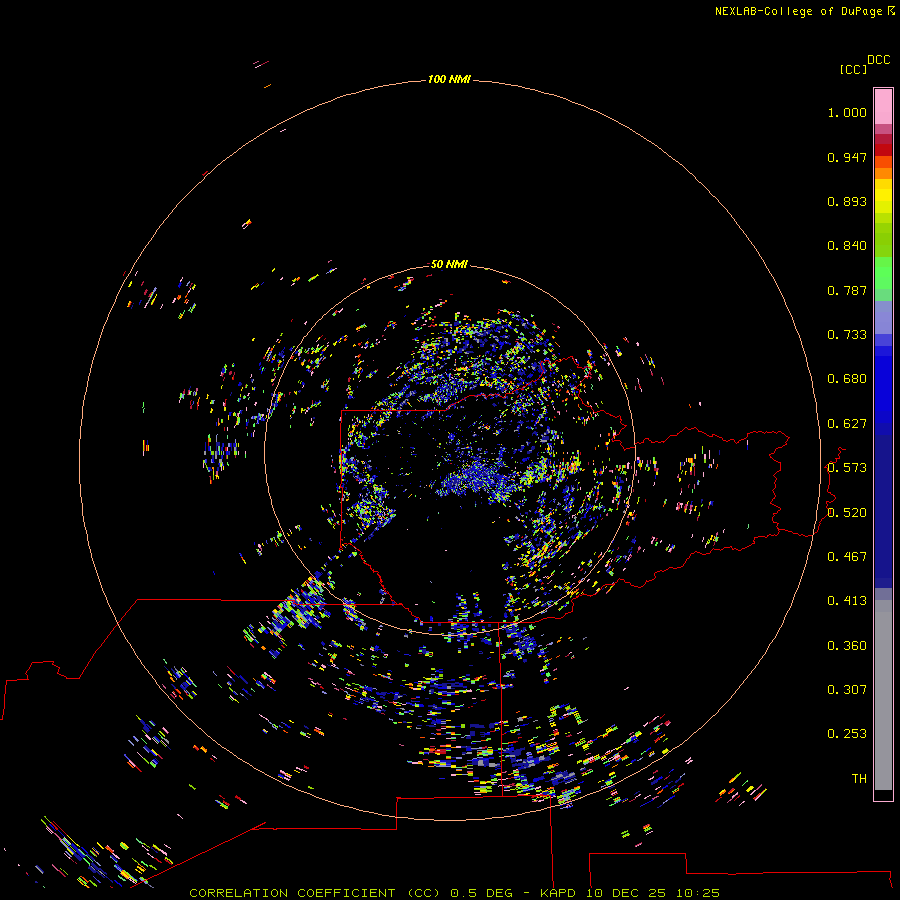Click the 0.467 color scale value
The image size is (900, 900).
[847, 557]
